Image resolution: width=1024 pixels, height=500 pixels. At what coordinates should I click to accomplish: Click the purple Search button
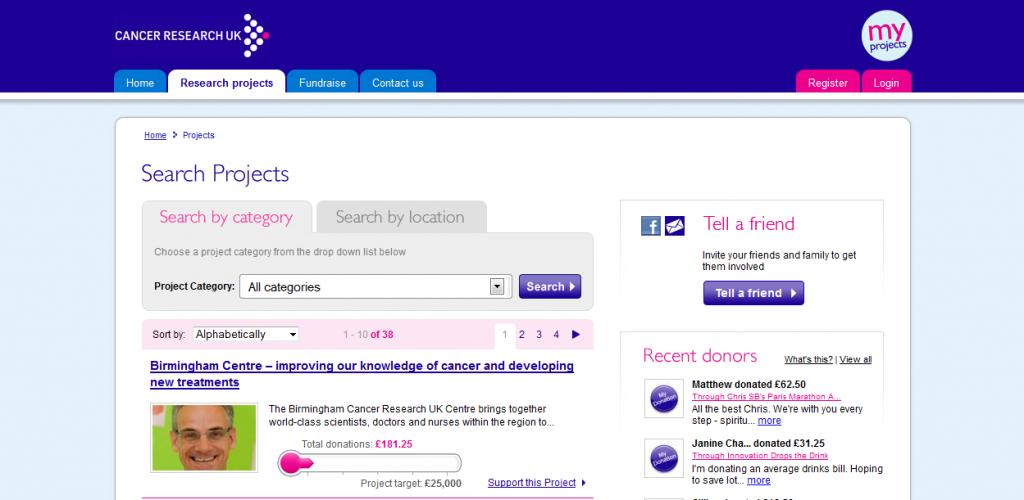coord(550,287)
